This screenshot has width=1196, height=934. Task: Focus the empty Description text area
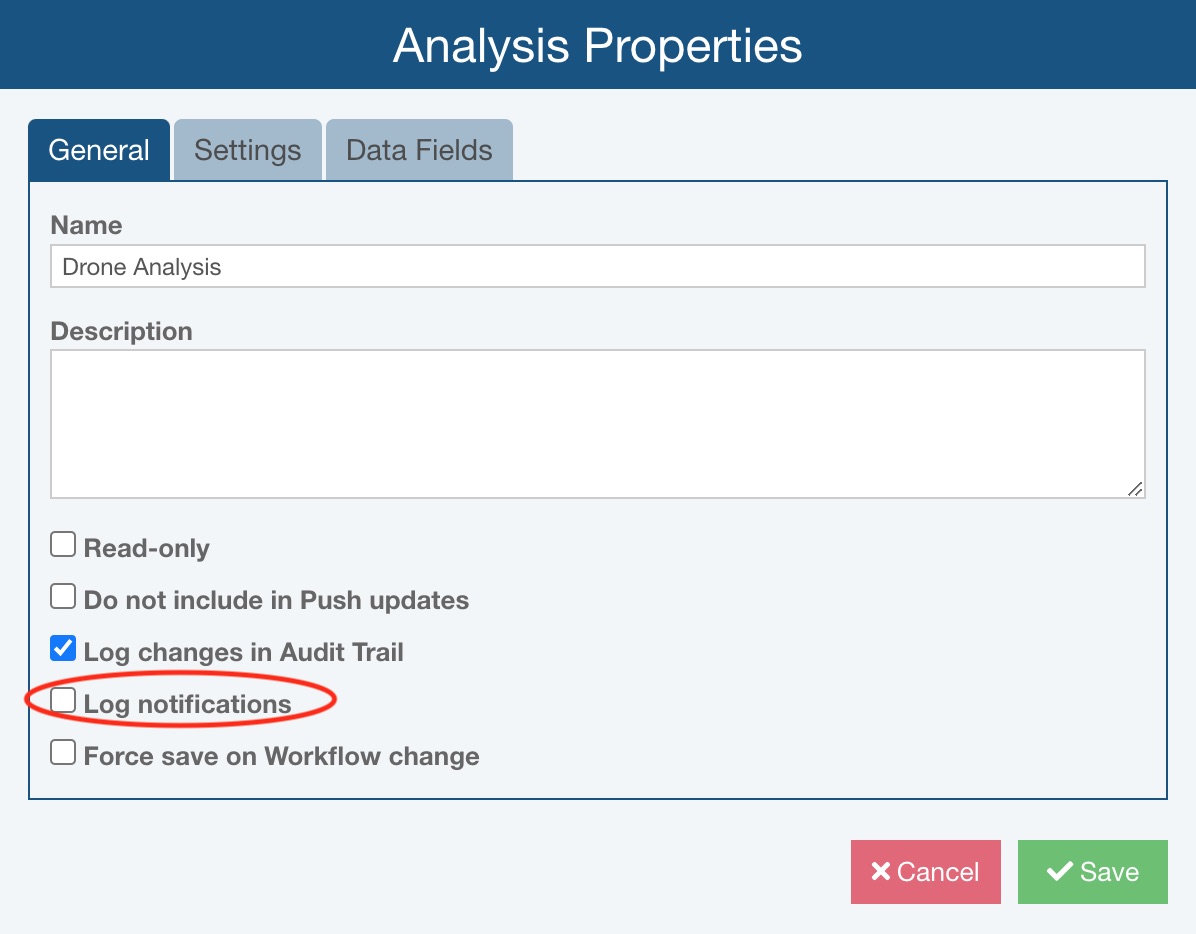tap(597, 423)
